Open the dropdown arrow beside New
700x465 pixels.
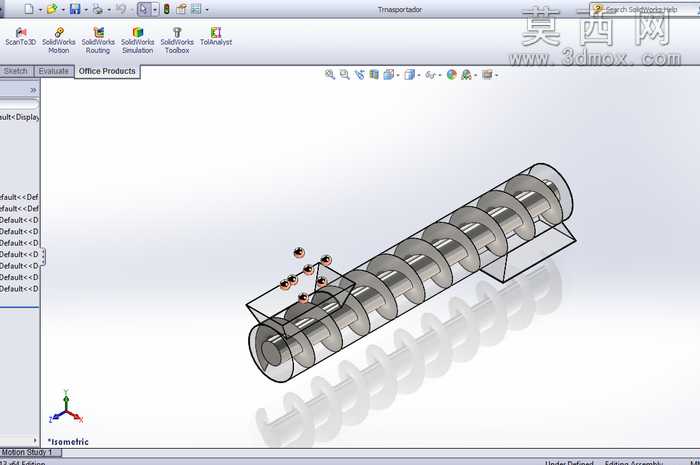click(x=40, y=9)
